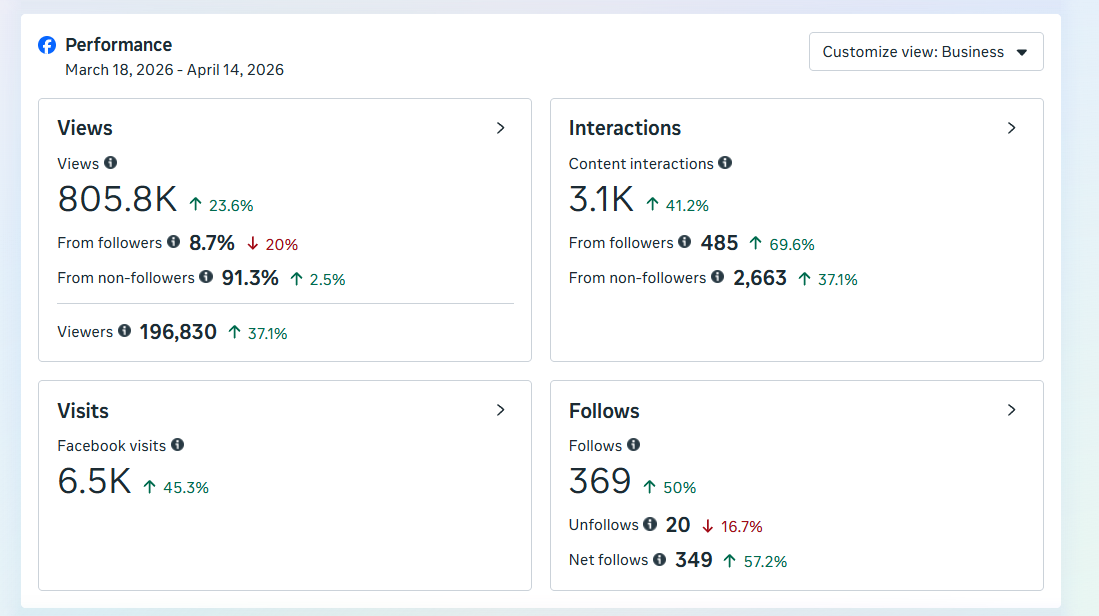Click the Content interactions info icon

point(724,163)
